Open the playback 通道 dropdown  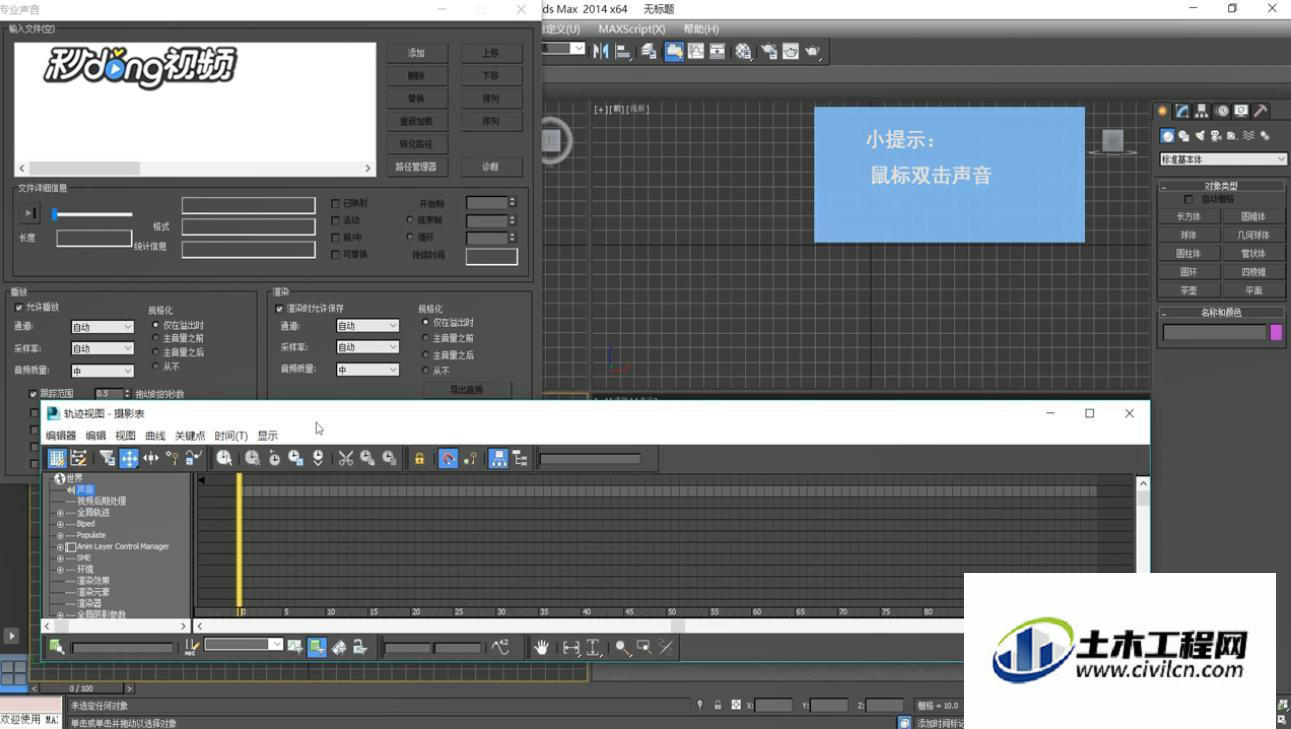click(102, 327)
